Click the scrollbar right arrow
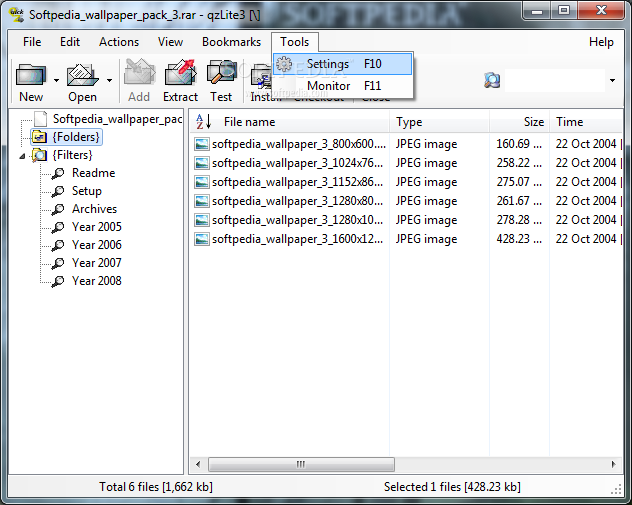The image size is (632, 505). pyautogui.click(x=613, y=464)
